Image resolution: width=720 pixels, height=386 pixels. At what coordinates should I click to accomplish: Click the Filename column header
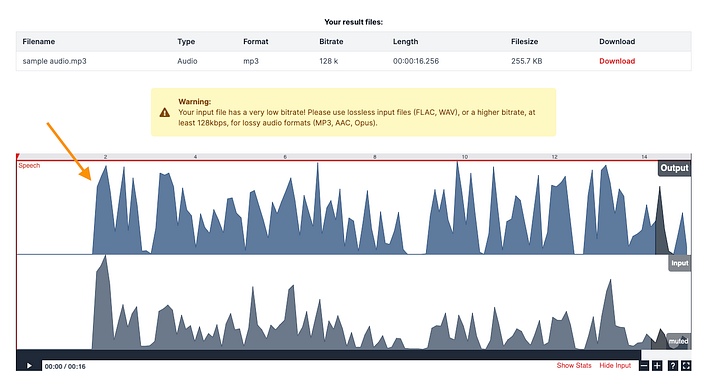(x=39, y=41)
